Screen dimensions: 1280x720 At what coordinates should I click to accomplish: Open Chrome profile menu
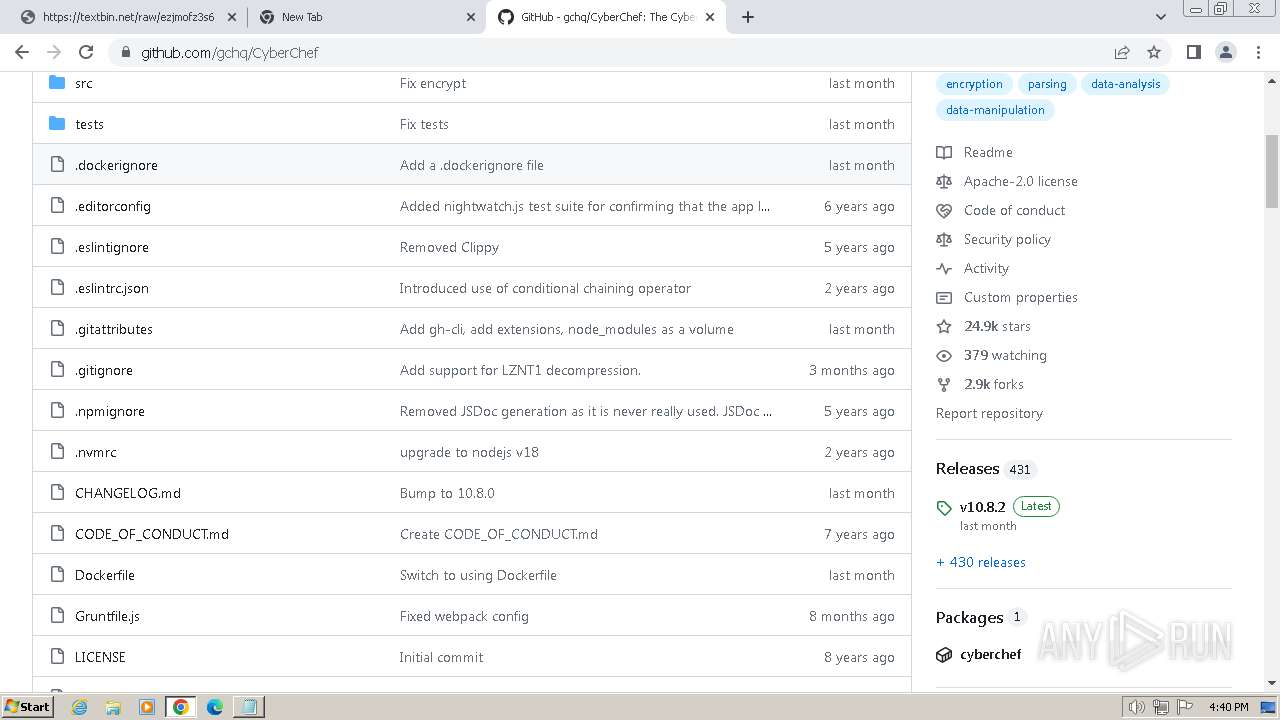(x=1226, y=52)
